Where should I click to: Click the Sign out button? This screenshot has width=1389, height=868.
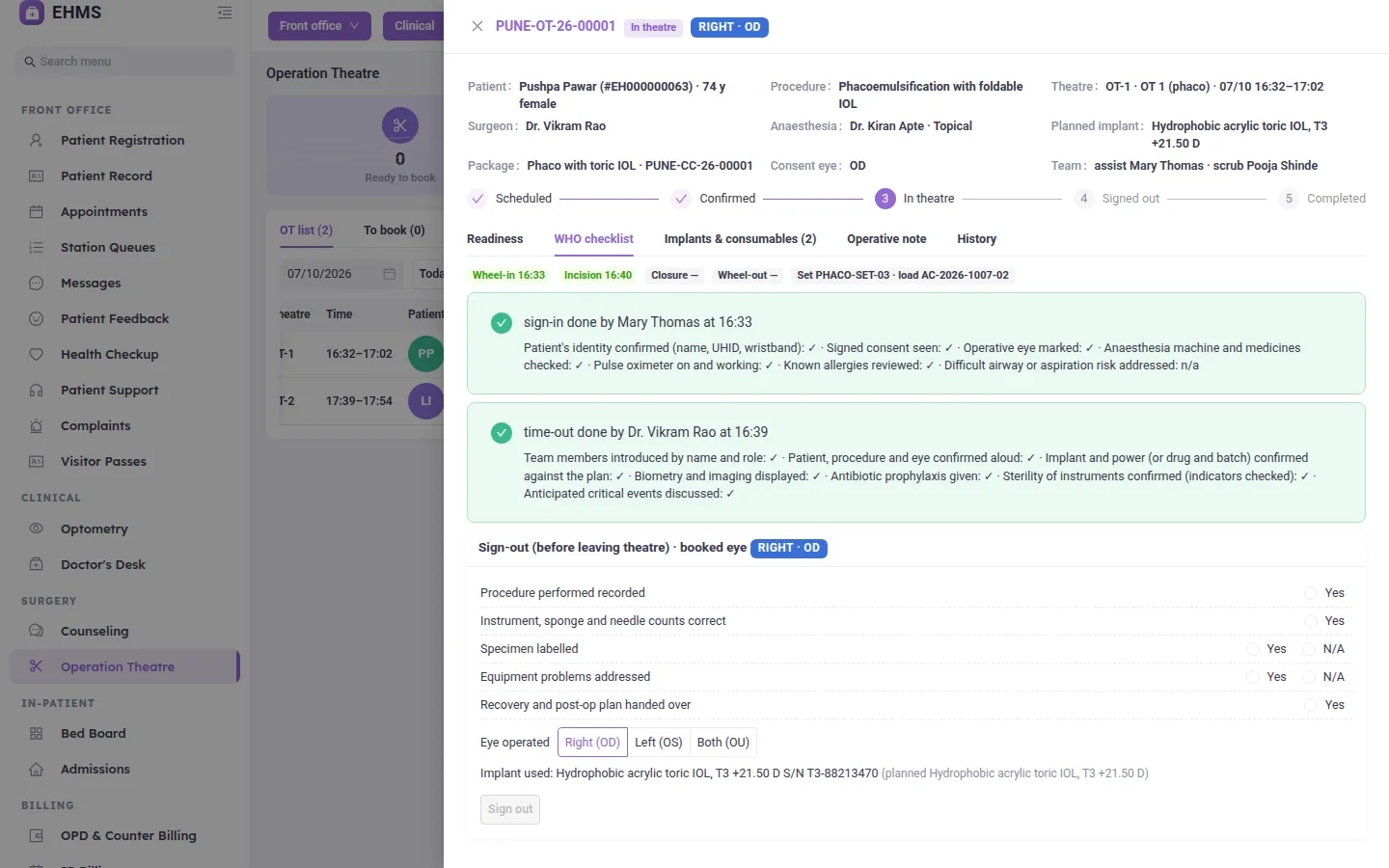[510, 809]
